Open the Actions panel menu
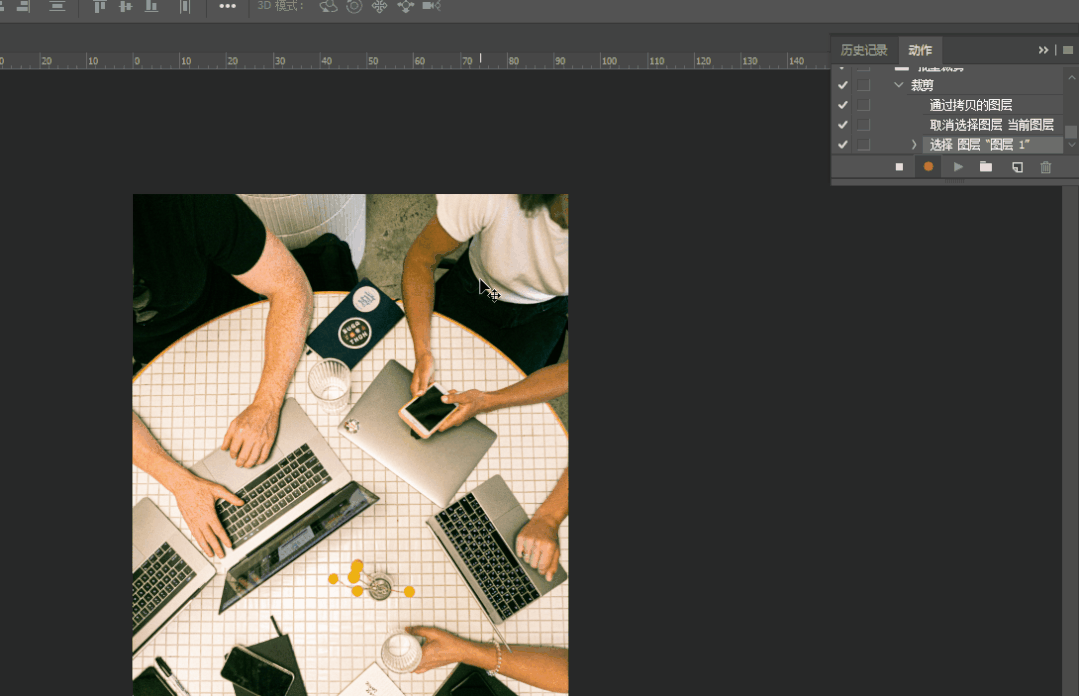Image resolution: width=1079 pixels, height=696 pixels. coord(1067,50)
